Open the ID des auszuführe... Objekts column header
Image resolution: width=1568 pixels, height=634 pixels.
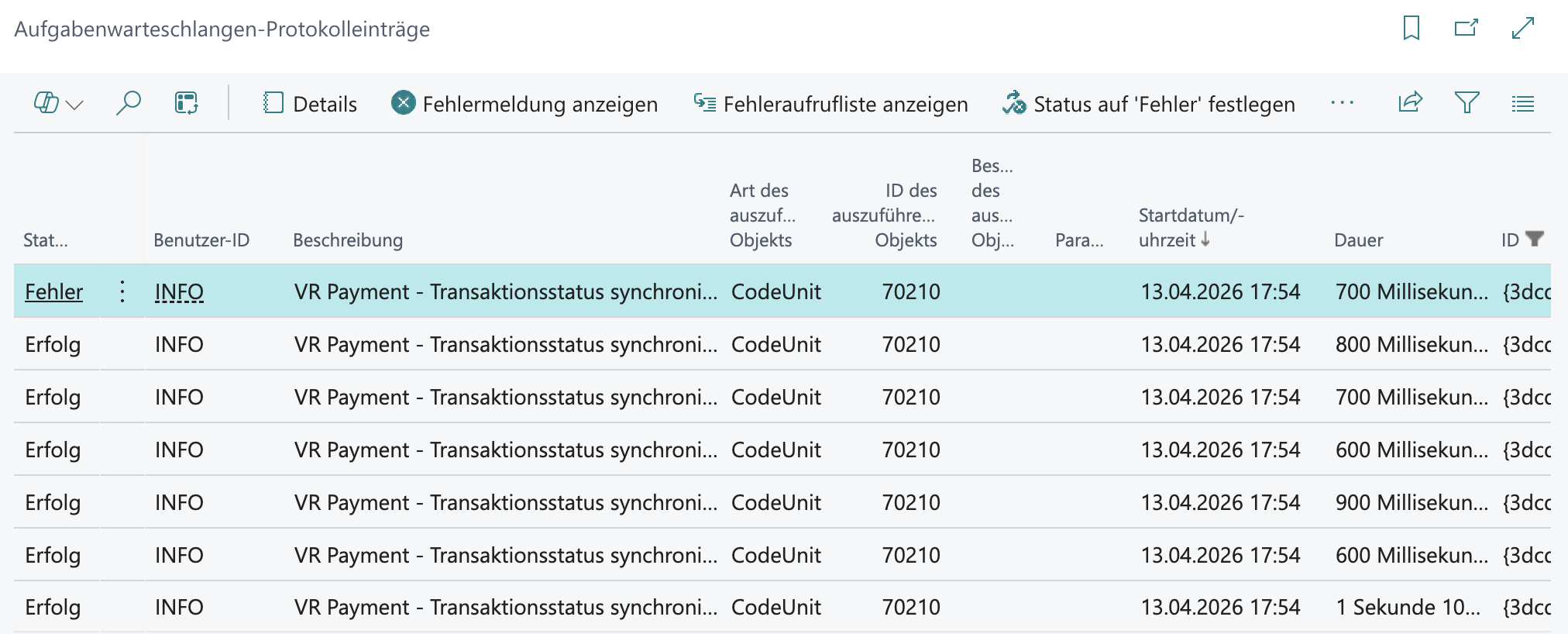(884, 215)
